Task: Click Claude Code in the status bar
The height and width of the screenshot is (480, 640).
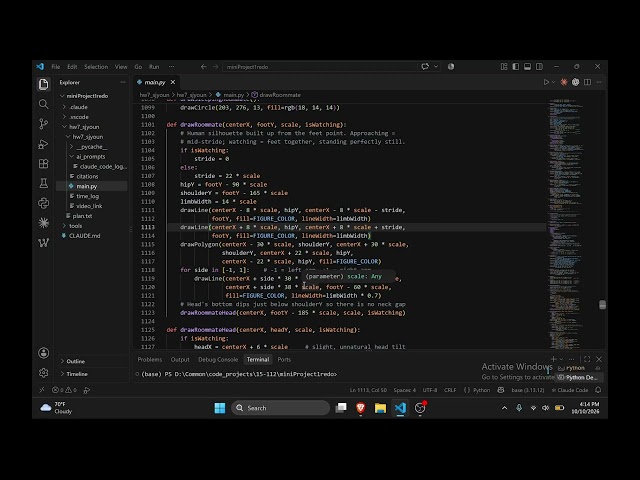Action: tap(569, 390)
